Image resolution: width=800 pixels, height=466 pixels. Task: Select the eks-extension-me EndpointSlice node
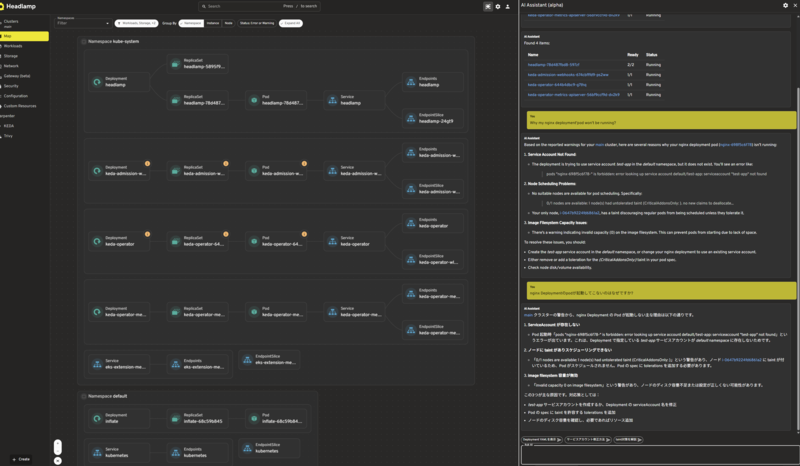(269, 359)
